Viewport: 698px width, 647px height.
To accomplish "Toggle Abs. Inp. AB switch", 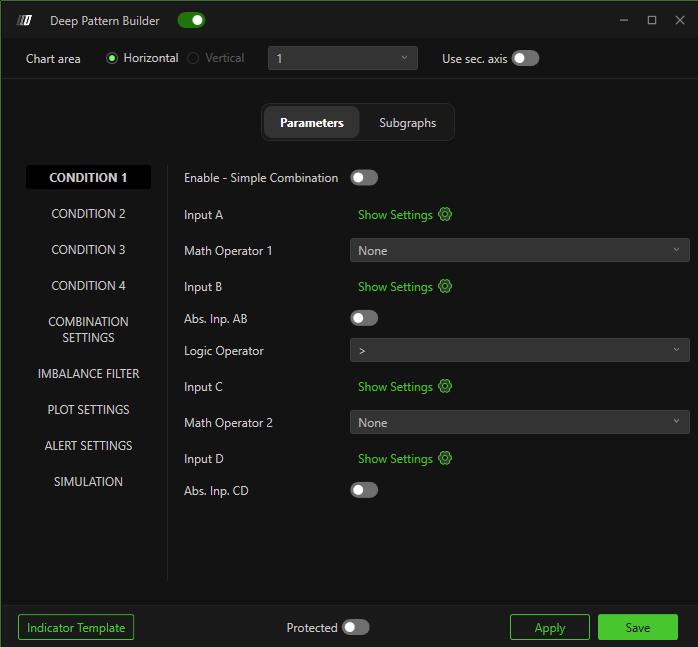I will point(364,319).
